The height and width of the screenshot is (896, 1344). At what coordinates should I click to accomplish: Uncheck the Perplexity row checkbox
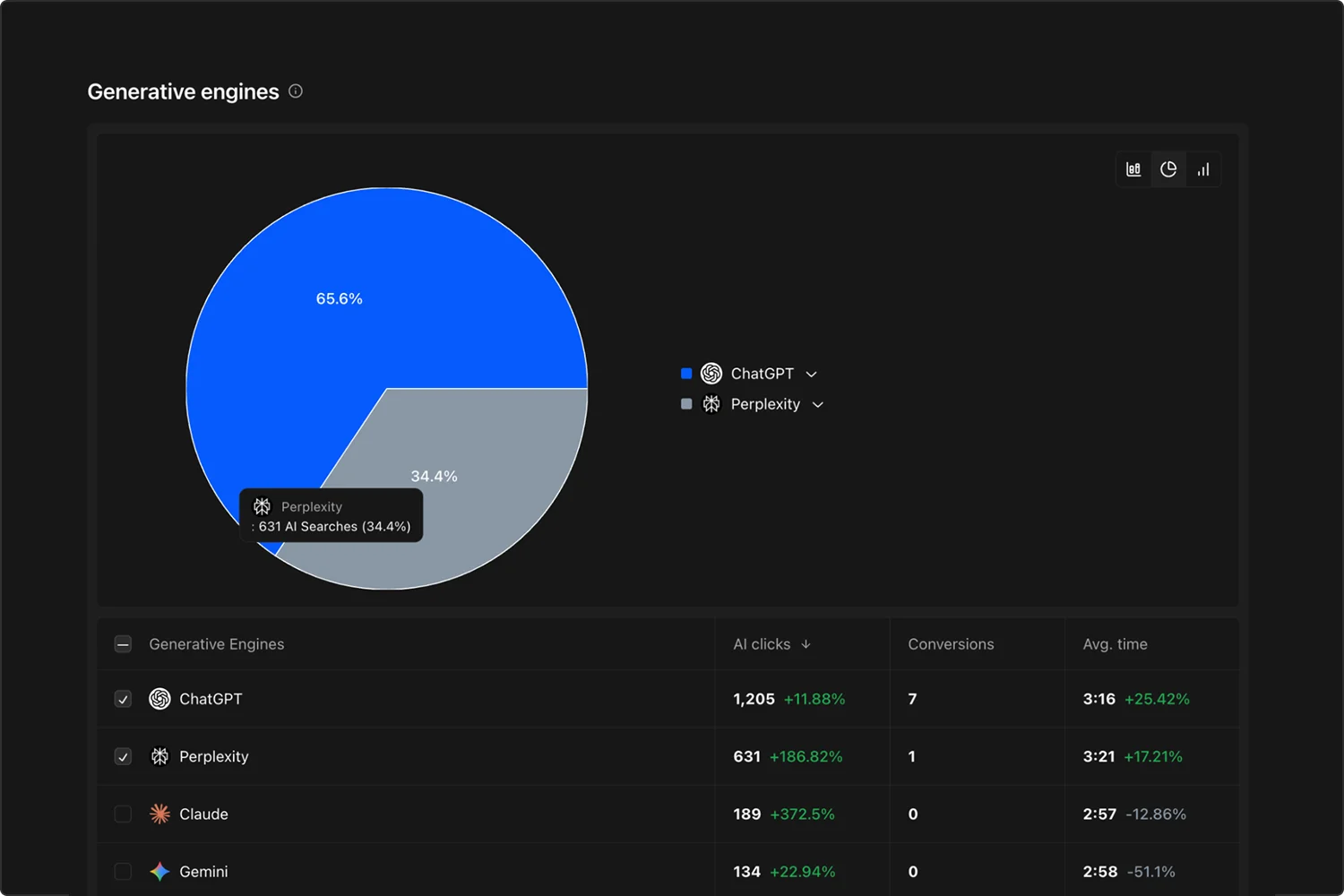click(x=124, y=756)
